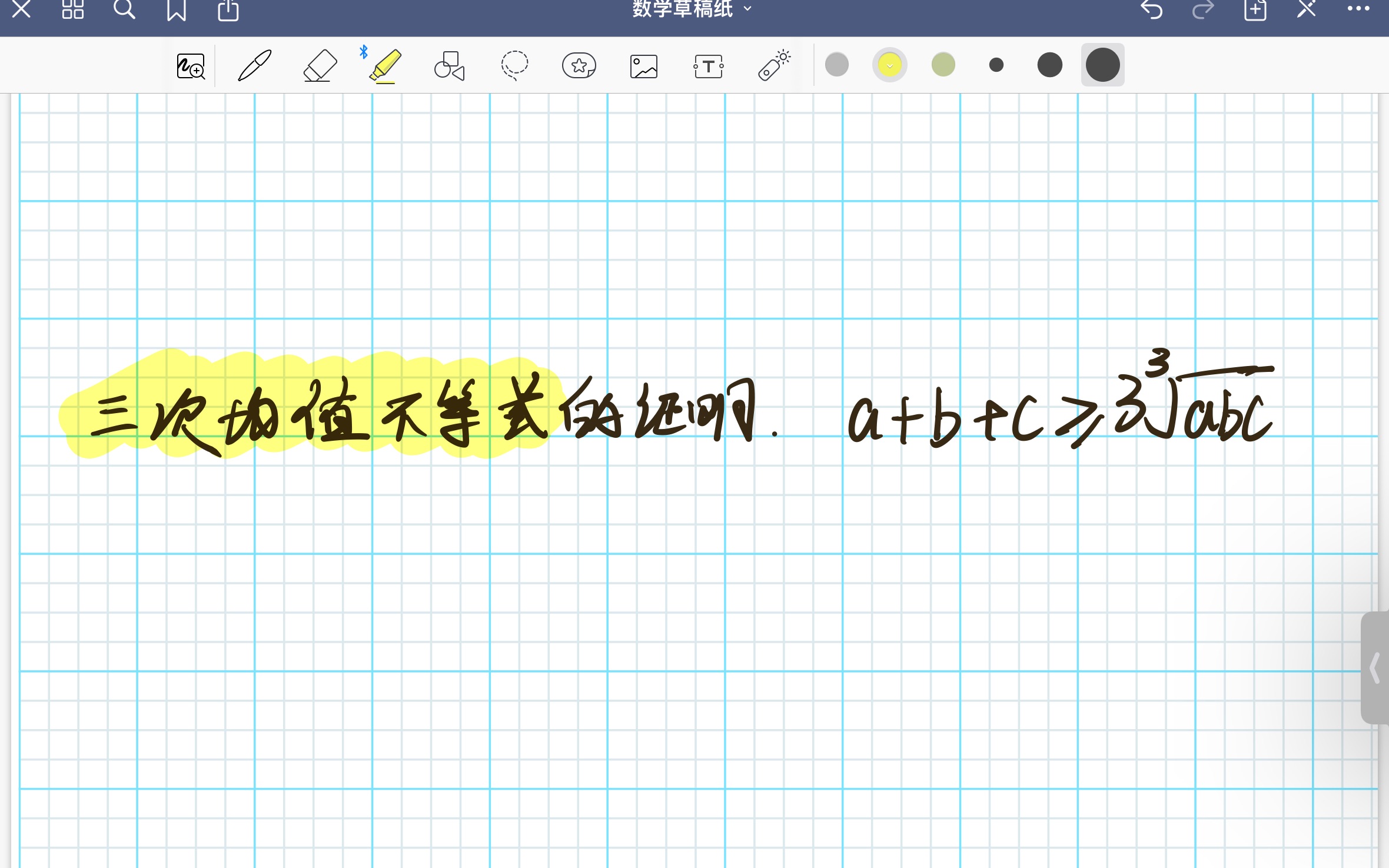The height and width of the screenshot is (868, 1389).
Task: Switch to the Highlighter tool
Action: click(384, 65)
